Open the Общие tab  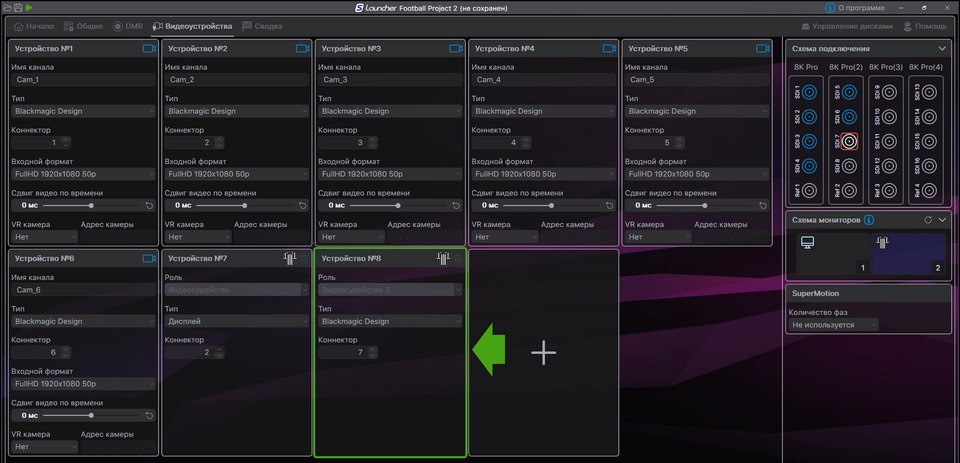click(82, 25)
